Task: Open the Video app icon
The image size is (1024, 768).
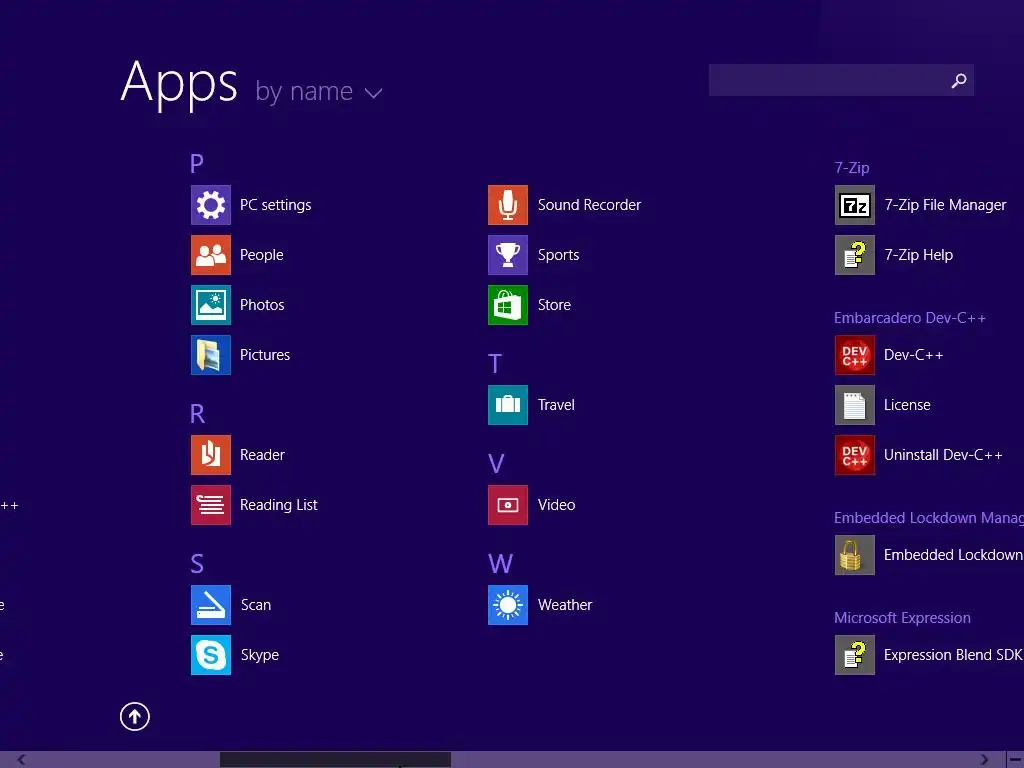Action: pos(507,505)
